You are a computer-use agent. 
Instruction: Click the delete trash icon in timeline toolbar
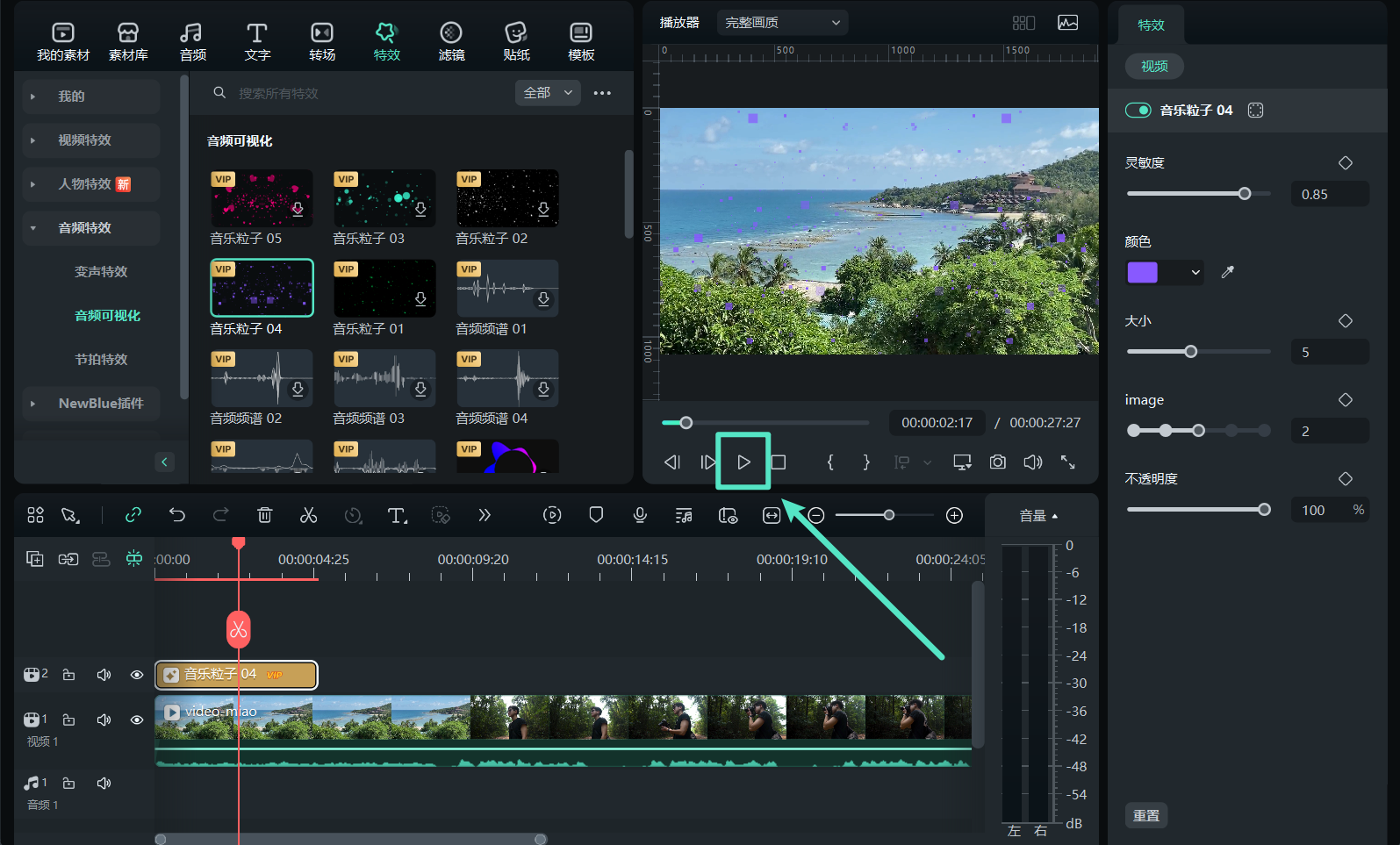click(x=264, y=515)
